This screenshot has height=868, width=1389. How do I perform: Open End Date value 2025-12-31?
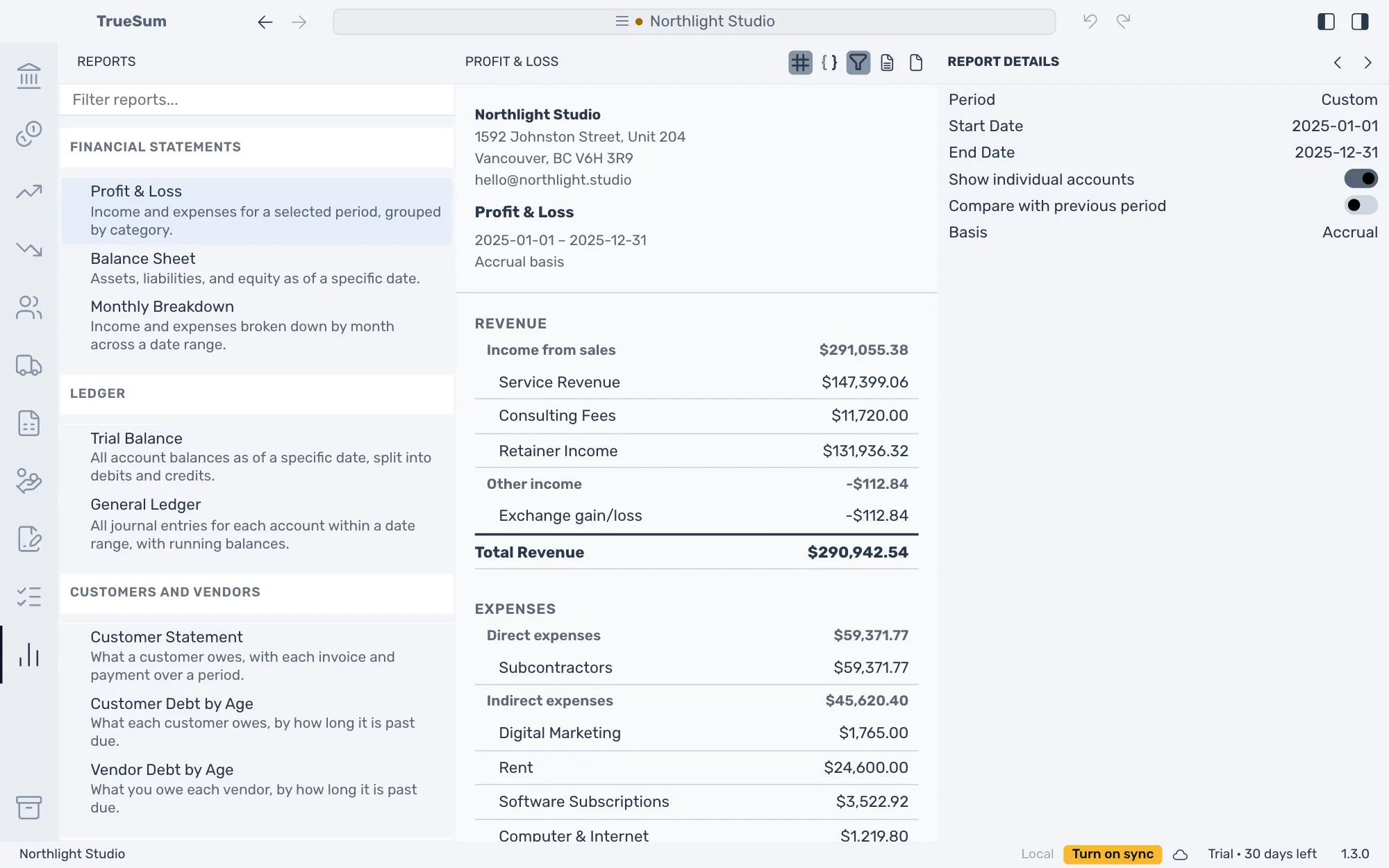pos(1336,153)
